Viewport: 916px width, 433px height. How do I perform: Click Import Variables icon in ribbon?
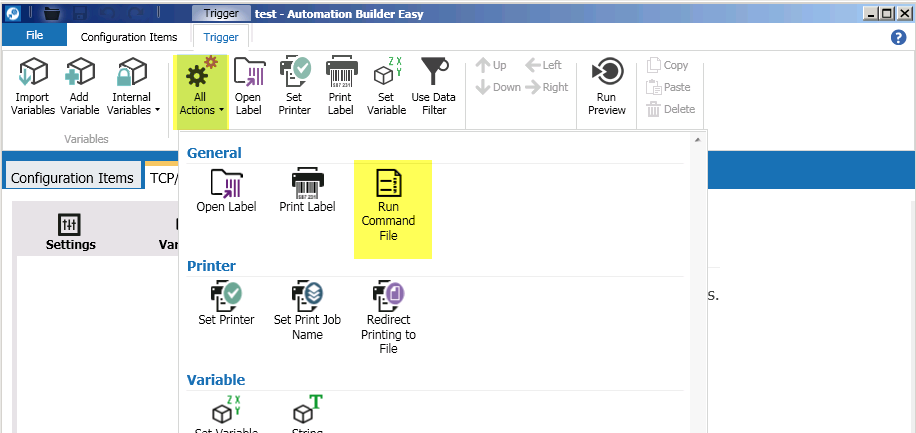tap(33, 87)
